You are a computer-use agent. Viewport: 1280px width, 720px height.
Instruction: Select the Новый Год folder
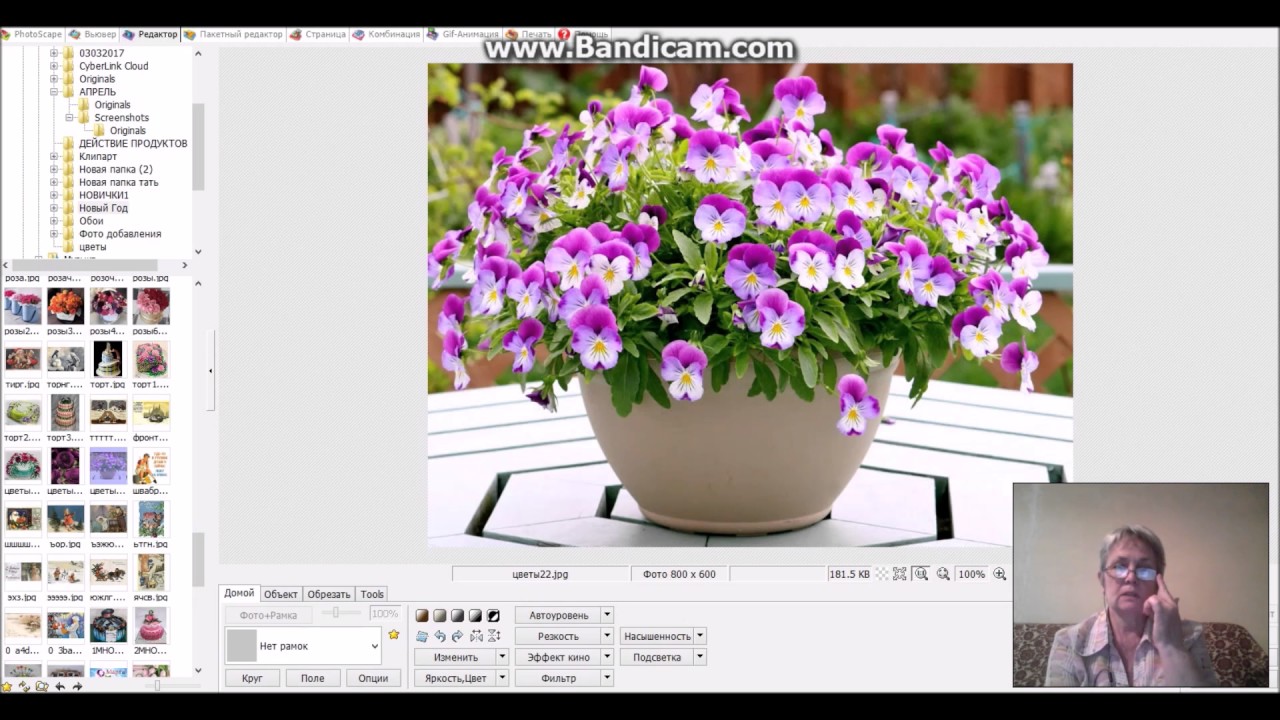[103, 208]
